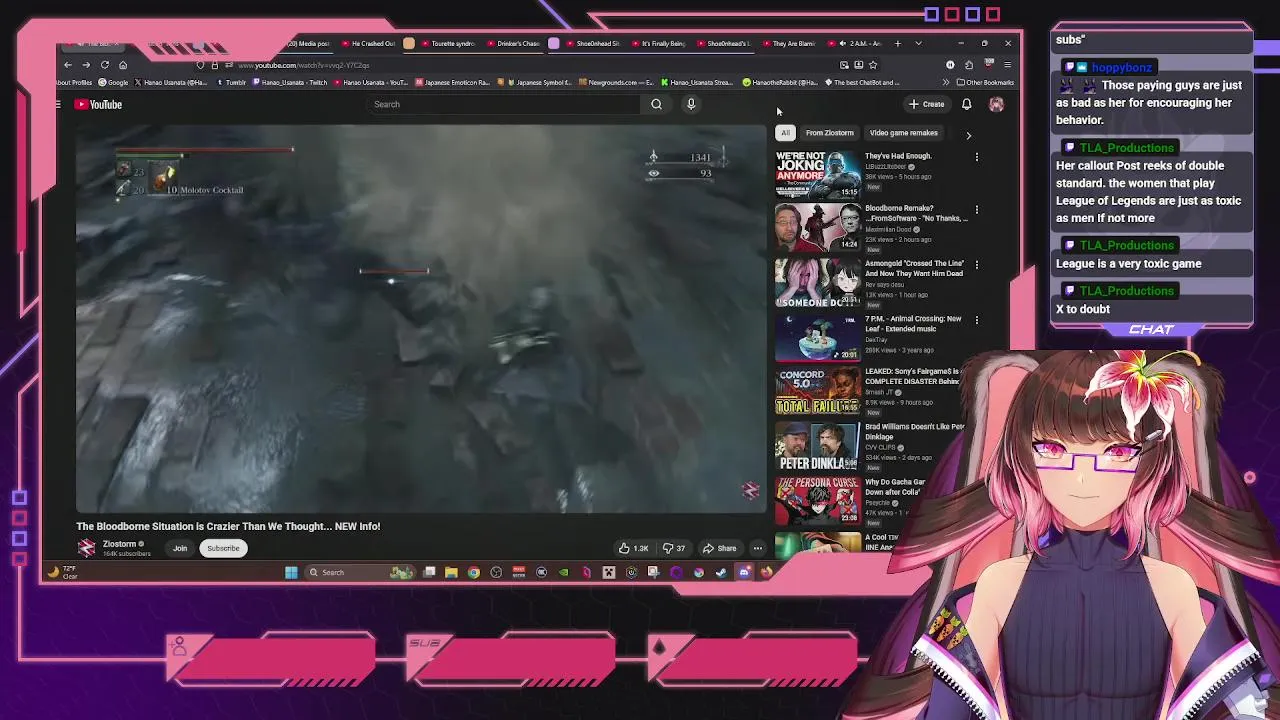Open options for '7 P.M. - Animal Crossing' video
1280x720 pixels.
977,320
